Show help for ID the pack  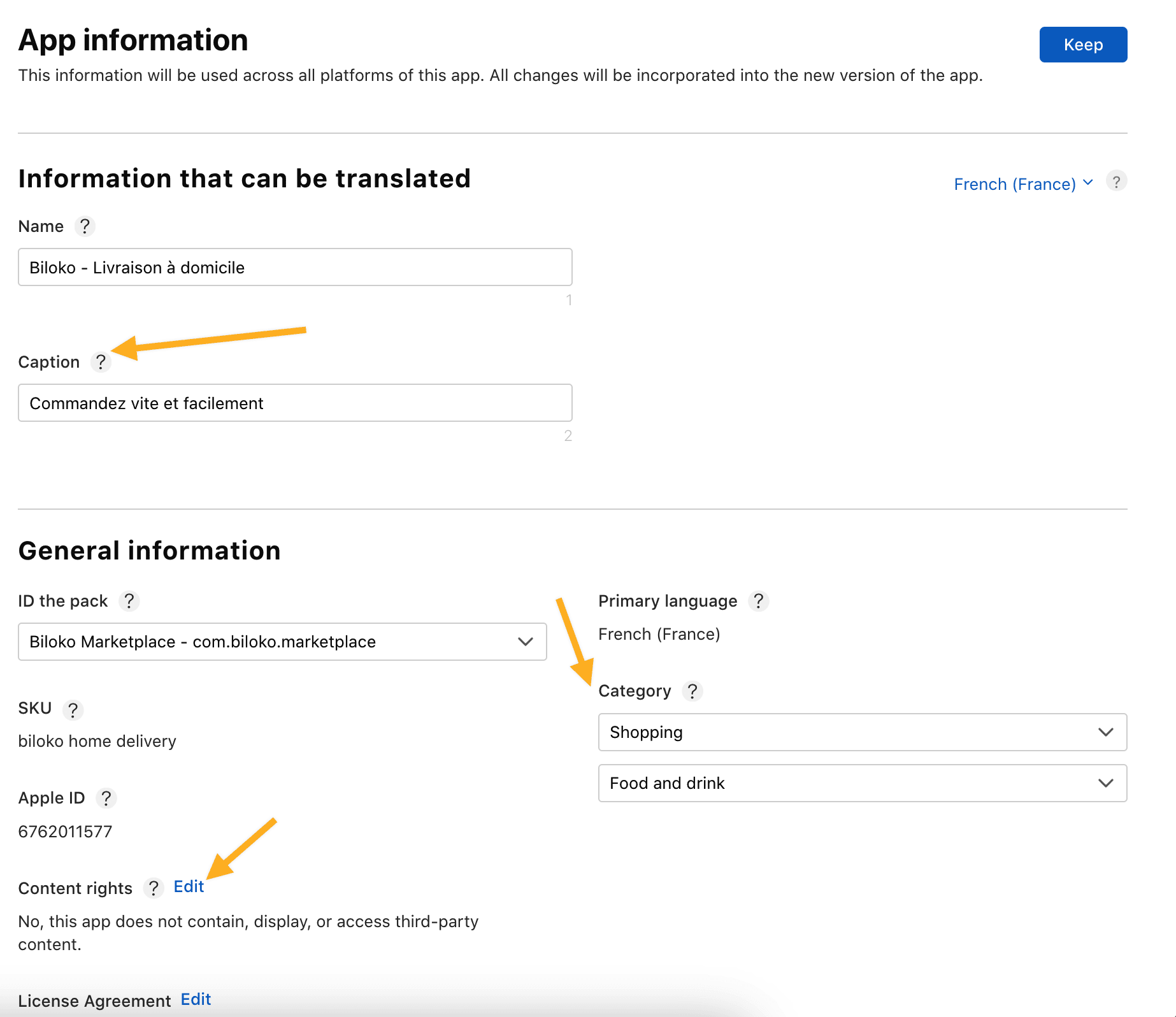point(129,601)
